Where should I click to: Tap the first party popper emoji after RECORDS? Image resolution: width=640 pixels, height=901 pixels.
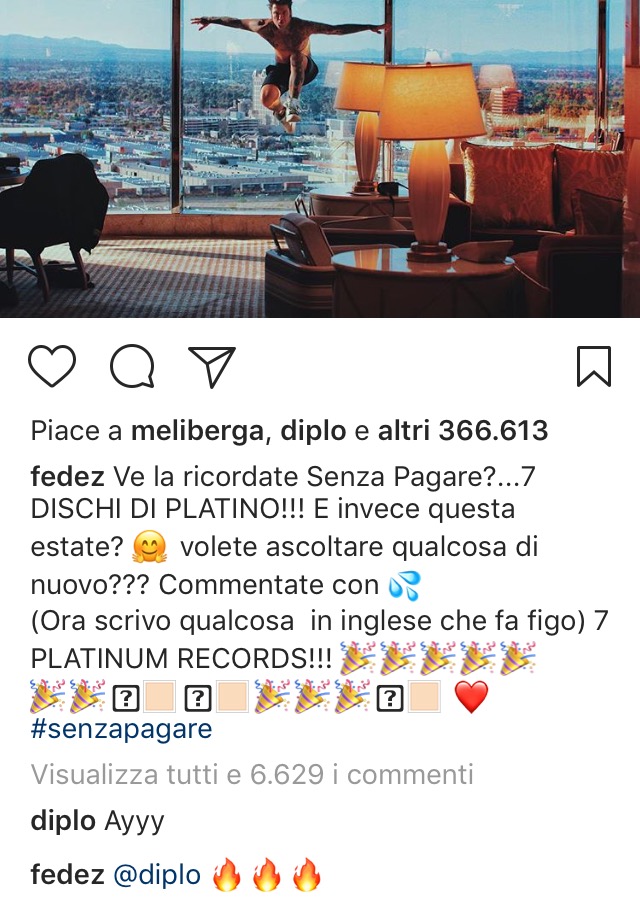(x=357, y=659)
